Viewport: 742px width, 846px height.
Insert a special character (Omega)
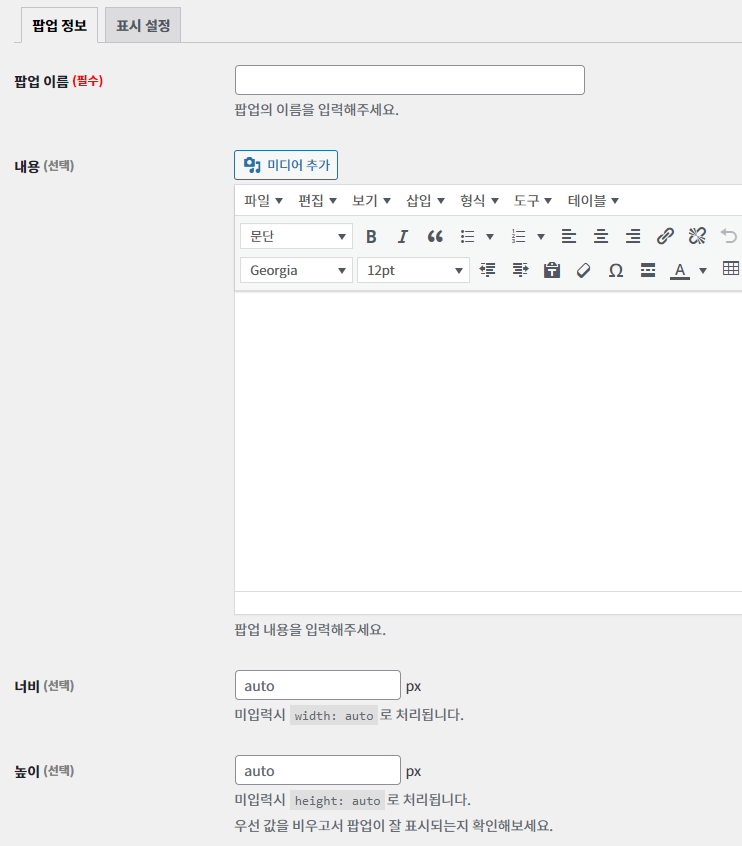point(616,270)
